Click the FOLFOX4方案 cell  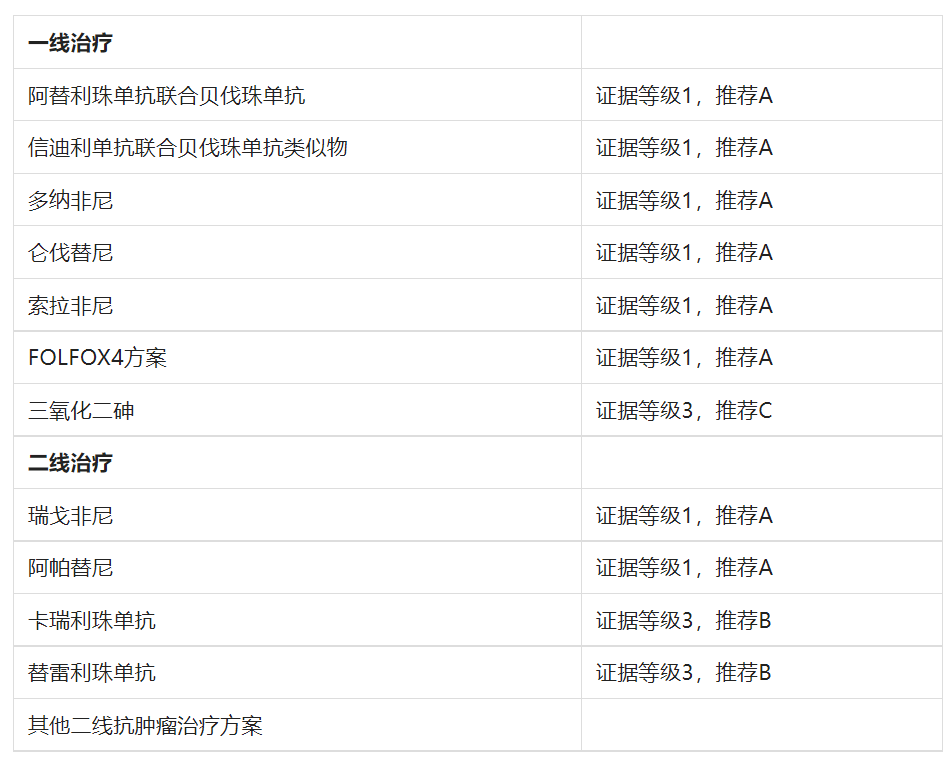tap(97, 358)
